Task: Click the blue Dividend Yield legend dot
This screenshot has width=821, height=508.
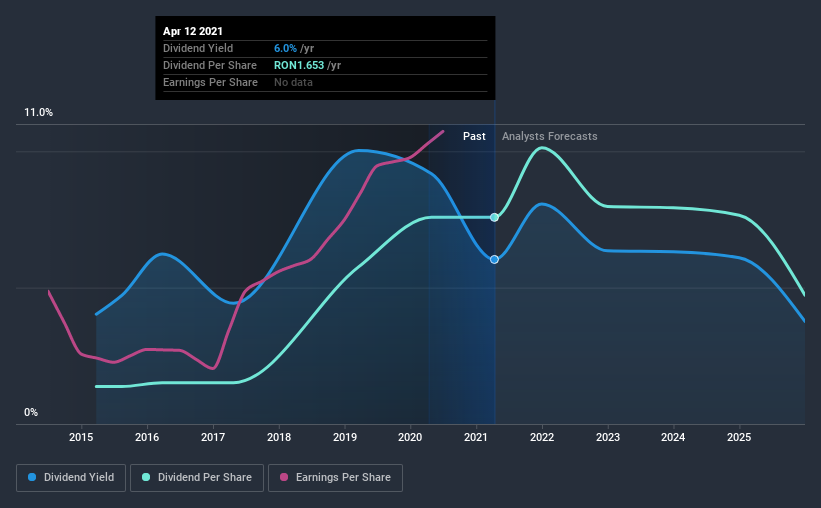Action: (x=32, y=477)
